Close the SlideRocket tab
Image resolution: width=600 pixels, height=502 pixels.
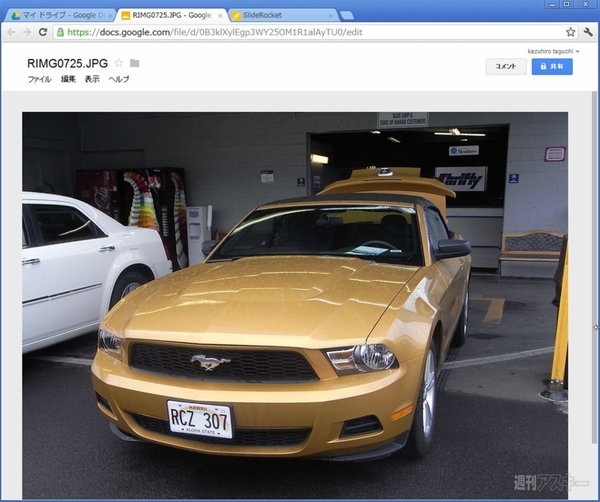click(x=331, y=16)
